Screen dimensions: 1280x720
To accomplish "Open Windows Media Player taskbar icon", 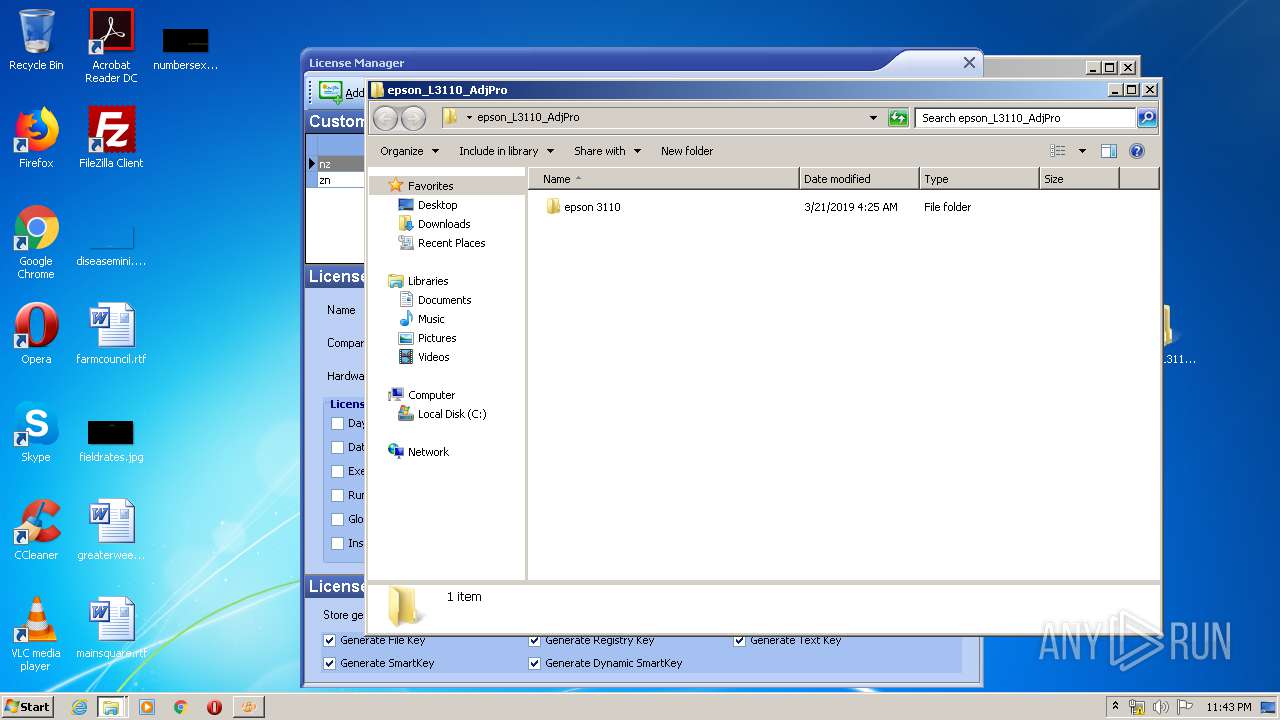I will pos(147,707).
